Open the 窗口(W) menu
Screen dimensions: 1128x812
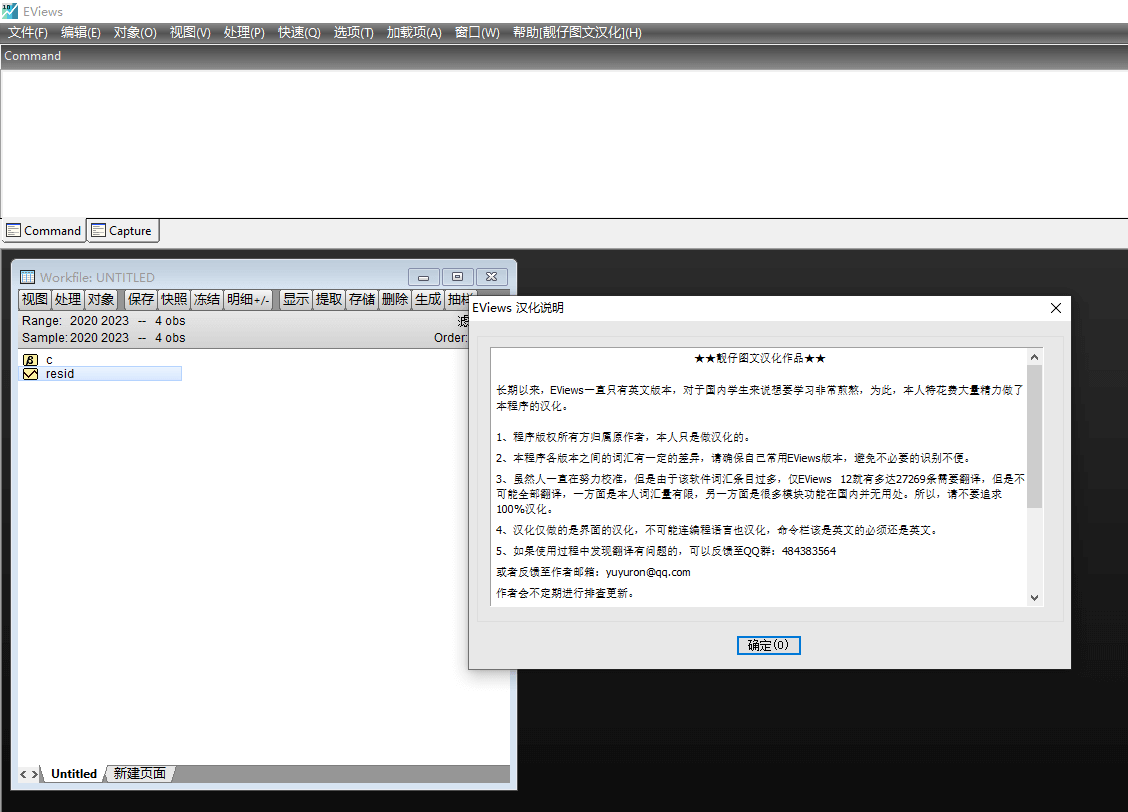tap(477, 32)
